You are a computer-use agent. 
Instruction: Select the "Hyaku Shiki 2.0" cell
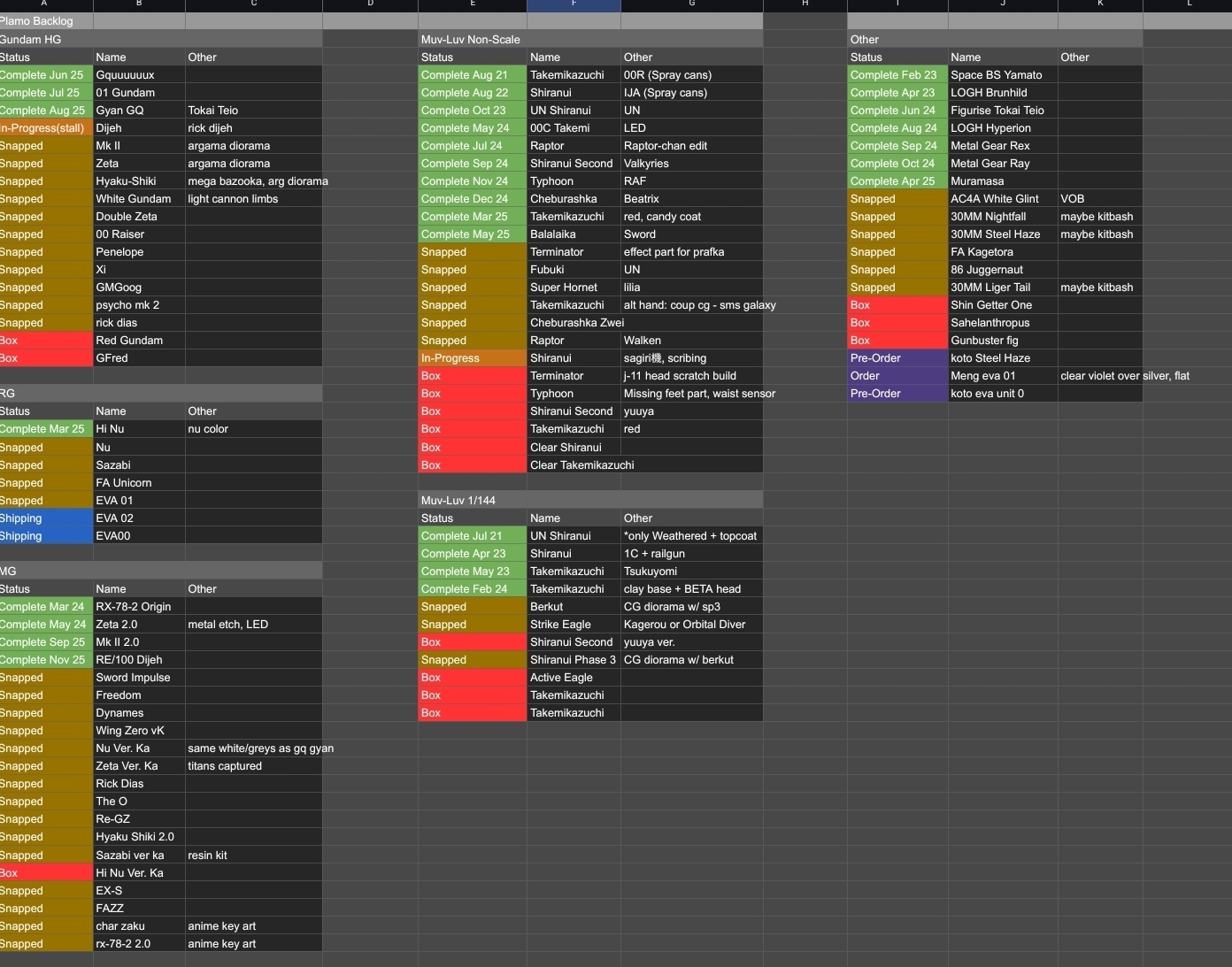(x=139, y=837)
